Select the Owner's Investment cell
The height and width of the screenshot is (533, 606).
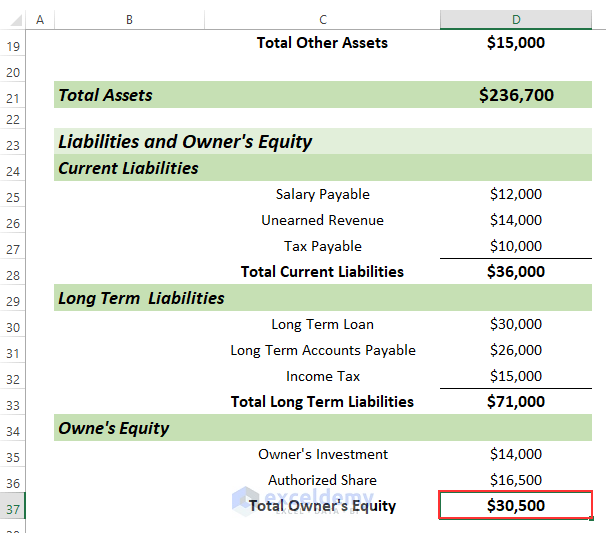322,454
